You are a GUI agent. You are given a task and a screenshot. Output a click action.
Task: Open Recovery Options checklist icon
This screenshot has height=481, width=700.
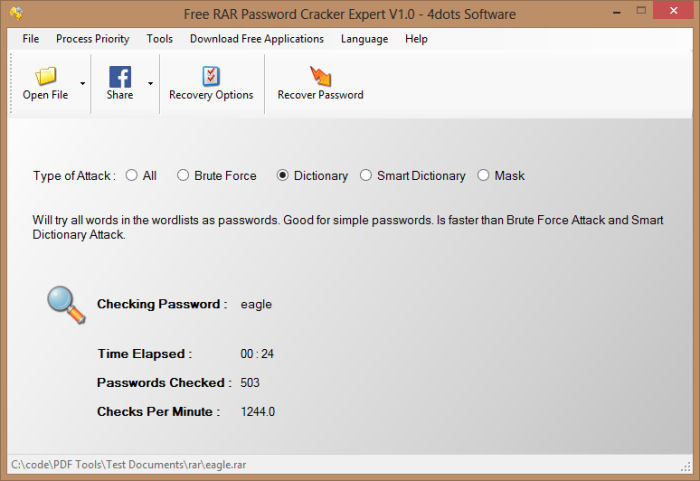click(211, 76)
